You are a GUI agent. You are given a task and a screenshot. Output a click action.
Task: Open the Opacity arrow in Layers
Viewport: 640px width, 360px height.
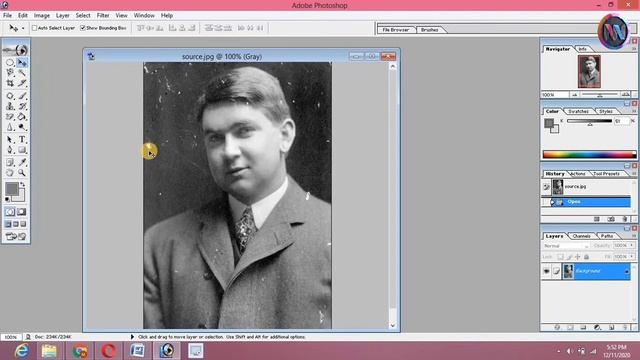pos(632,245)
